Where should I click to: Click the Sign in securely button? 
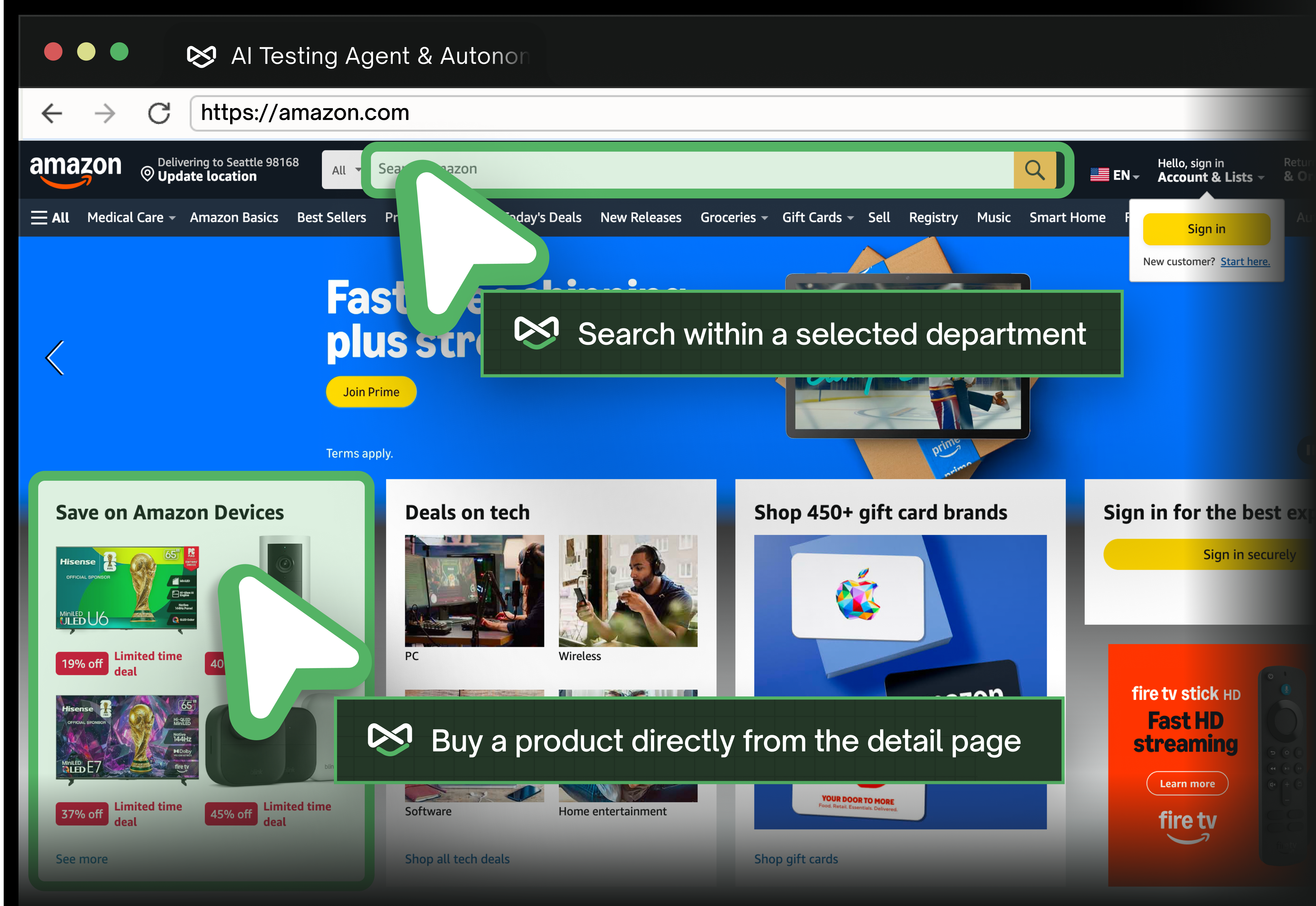[x=1209, y=554]
